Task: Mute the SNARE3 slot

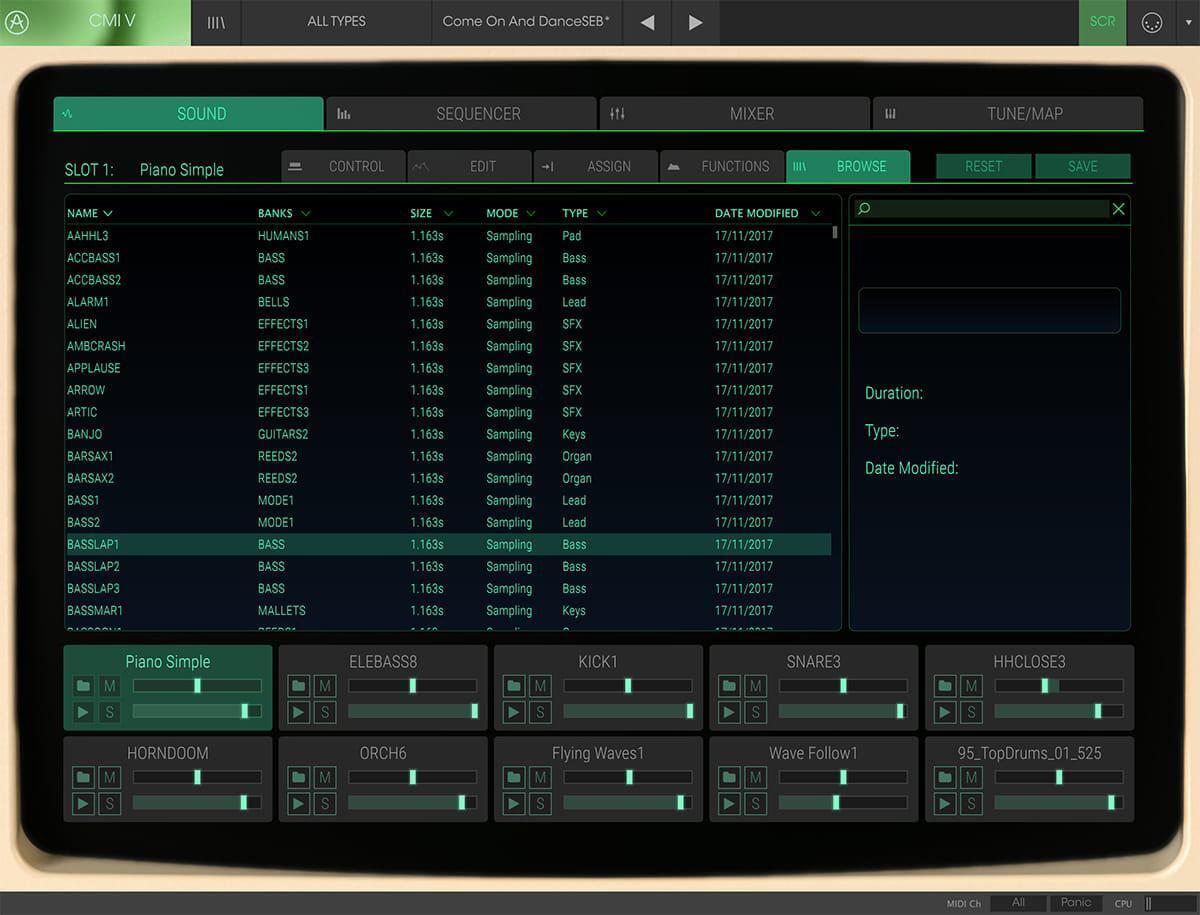Action: 755,686
